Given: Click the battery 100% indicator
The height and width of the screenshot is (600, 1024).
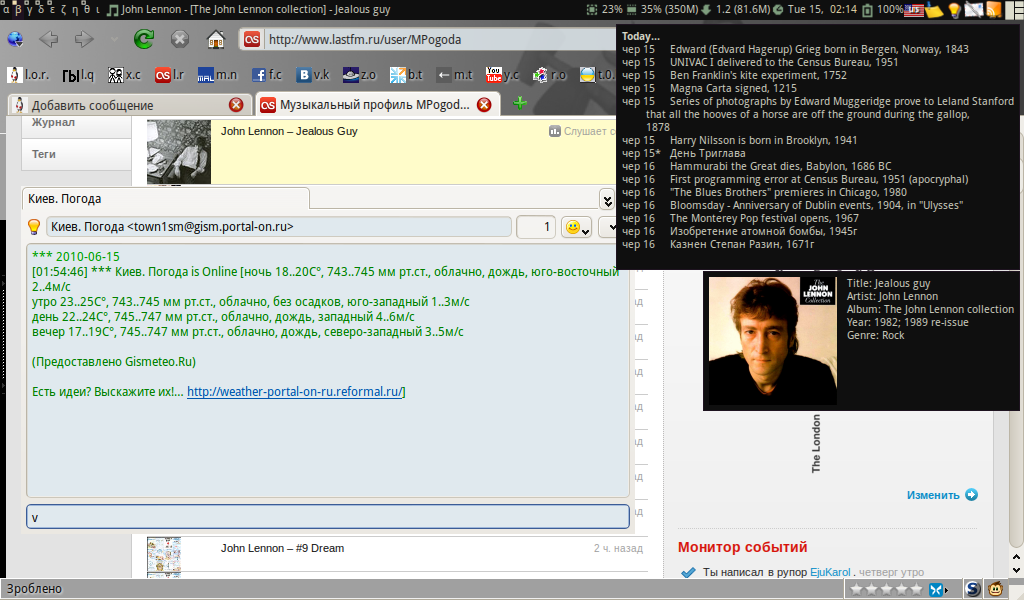Looking at the screenshot, I should coord(884,10).
